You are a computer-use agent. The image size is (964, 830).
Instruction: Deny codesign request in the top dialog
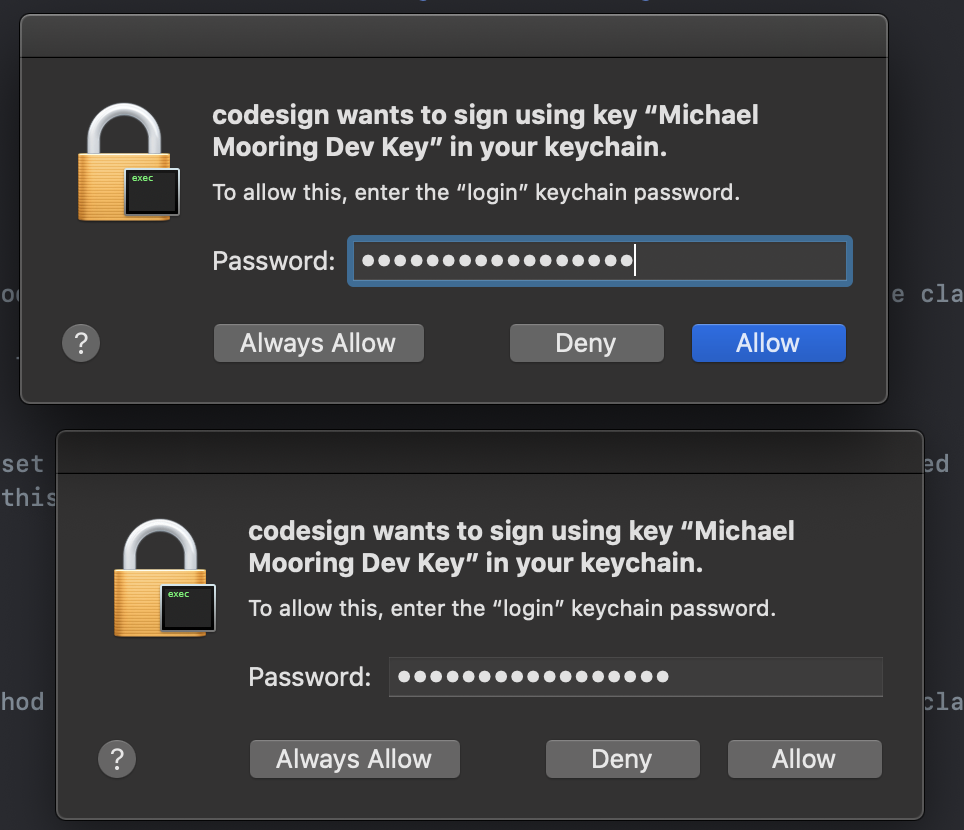click(586, 343)
